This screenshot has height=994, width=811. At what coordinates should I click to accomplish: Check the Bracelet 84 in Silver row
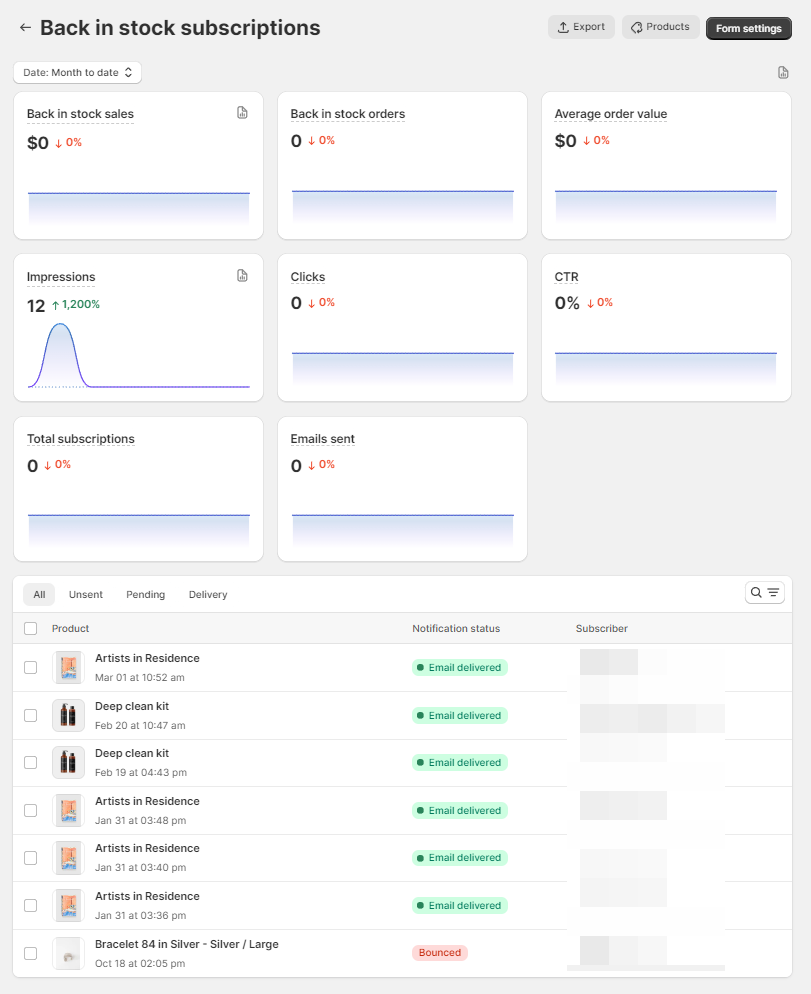click(x=30, y=953)
